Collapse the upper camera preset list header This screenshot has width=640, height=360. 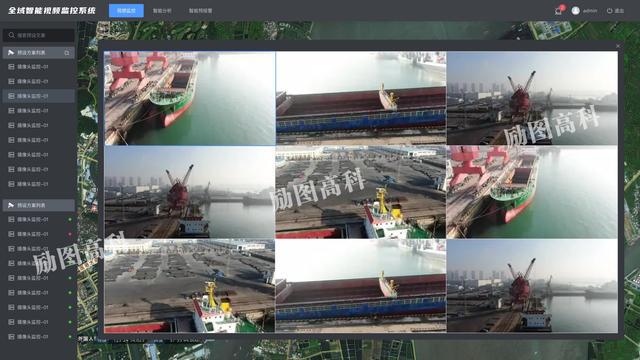(39, 53)
